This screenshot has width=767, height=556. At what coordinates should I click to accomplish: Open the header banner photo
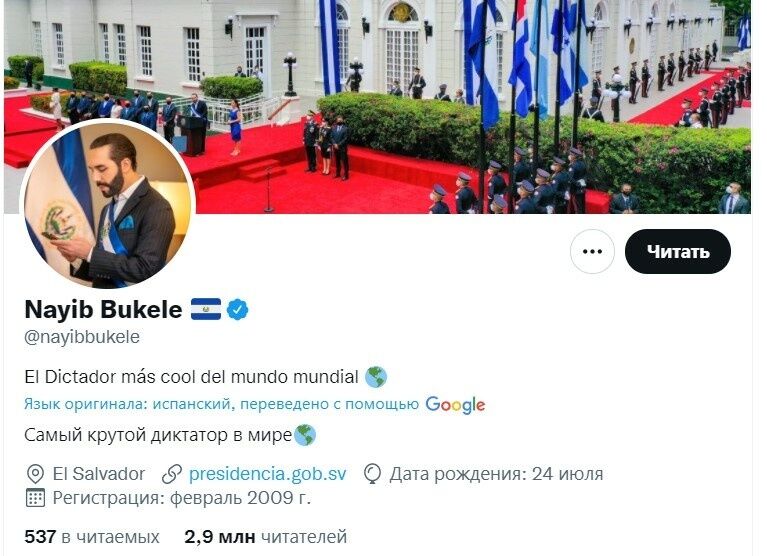[x=377, y=107]
